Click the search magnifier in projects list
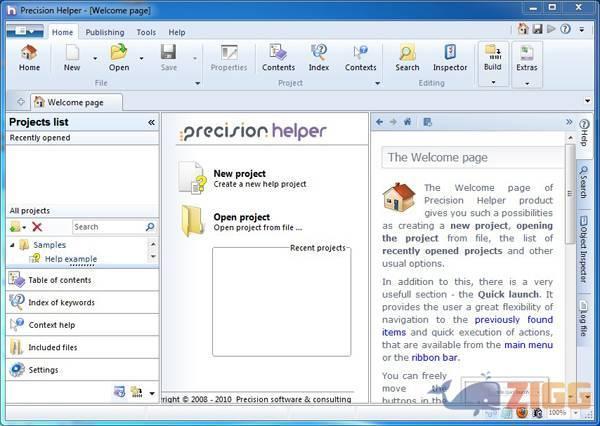The height and width of the screenshot is (426, 600). click(x=150, y=227)
